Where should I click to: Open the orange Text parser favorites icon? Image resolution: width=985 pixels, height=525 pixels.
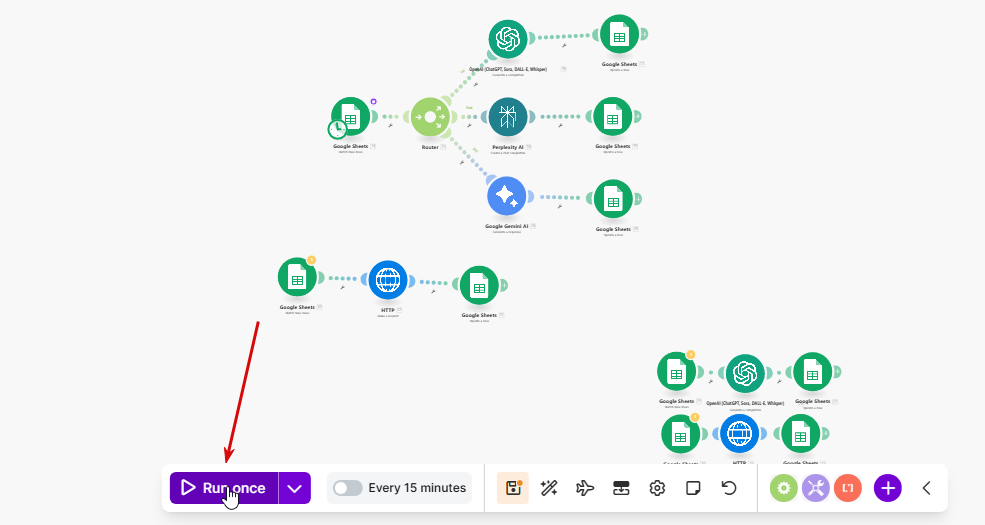pos(847,488)
